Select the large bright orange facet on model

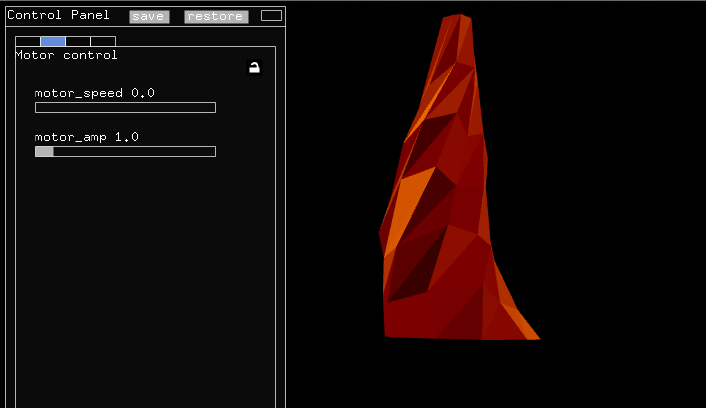(410, 205)
